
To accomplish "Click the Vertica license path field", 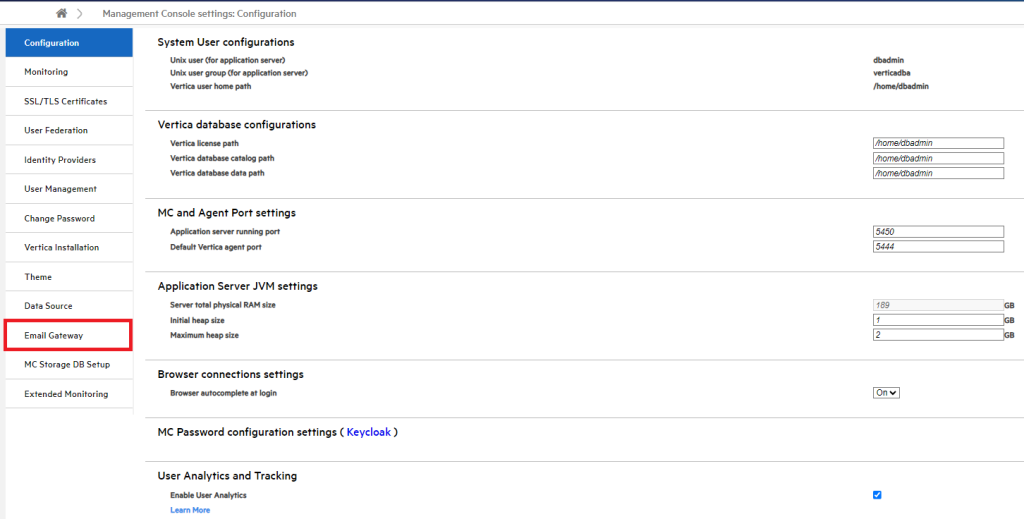I will pos(937,143).
